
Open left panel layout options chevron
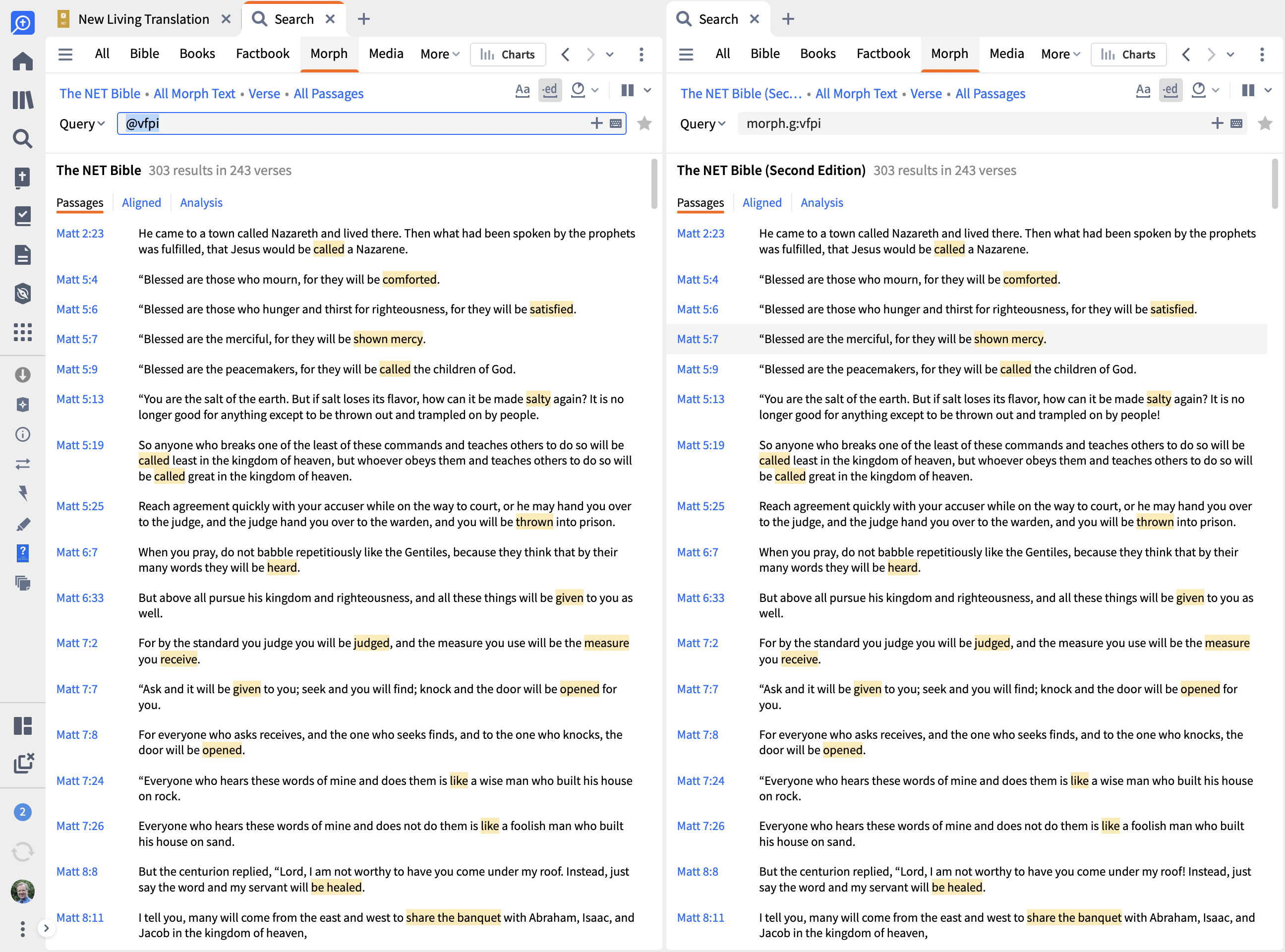[647, 90]
